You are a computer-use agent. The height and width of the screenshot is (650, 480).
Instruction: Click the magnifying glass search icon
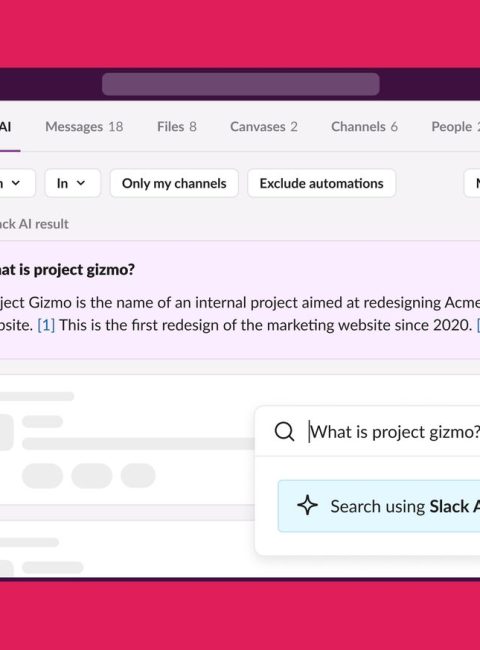pyautogui.click(x=284, y=432)
